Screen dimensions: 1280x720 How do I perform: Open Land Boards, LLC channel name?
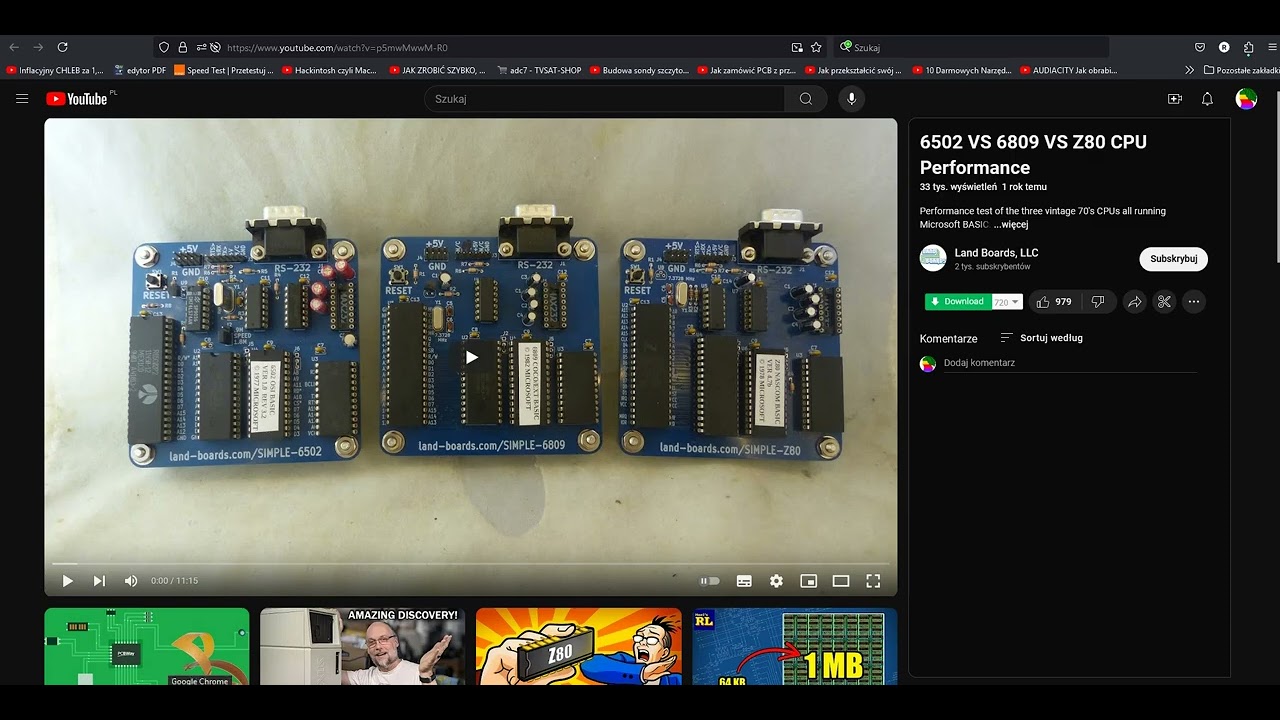click(x=996, y=253)
